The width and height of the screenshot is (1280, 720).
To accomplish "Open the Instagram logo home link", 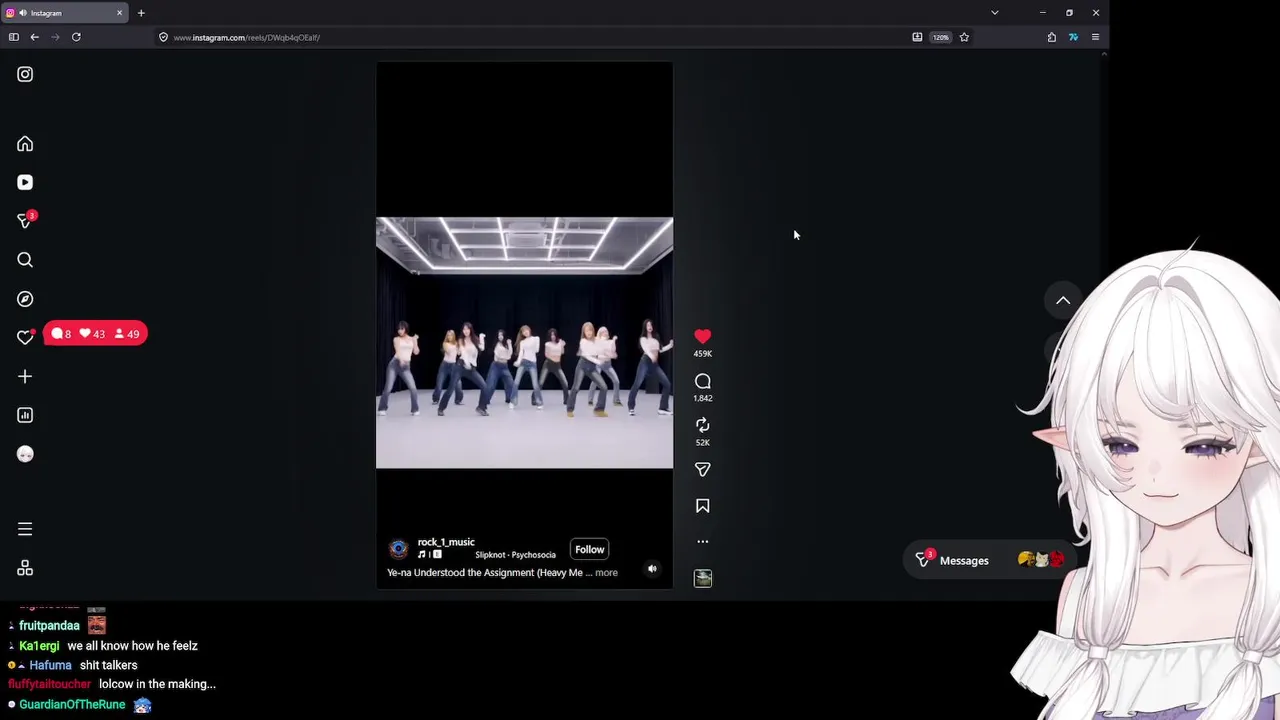I will [x=25, y=74].
